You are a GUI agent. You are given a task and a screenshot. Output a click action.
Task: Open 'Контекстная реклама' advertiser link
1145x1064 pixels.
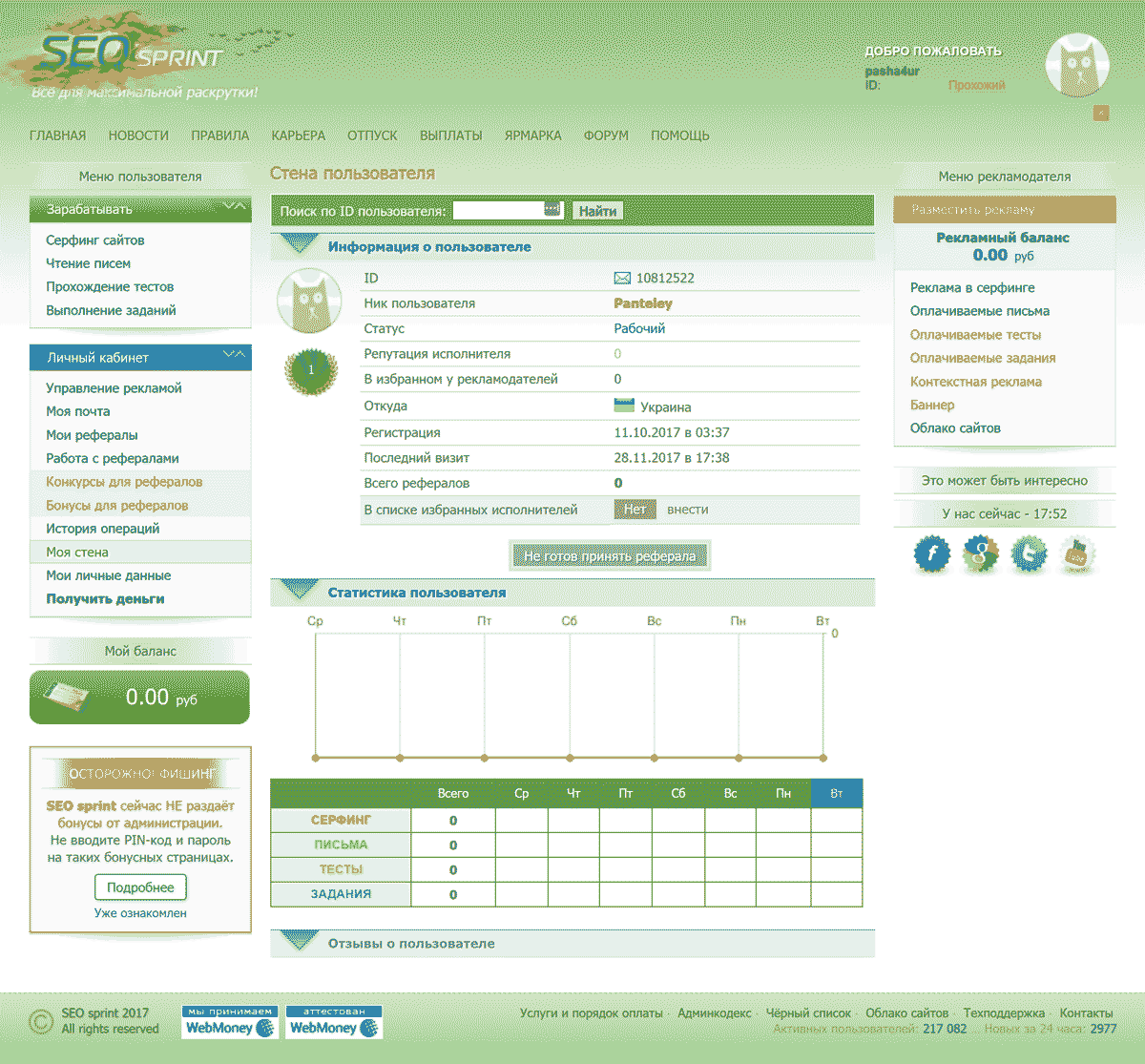pyautogui.click(x=976, y=382)
